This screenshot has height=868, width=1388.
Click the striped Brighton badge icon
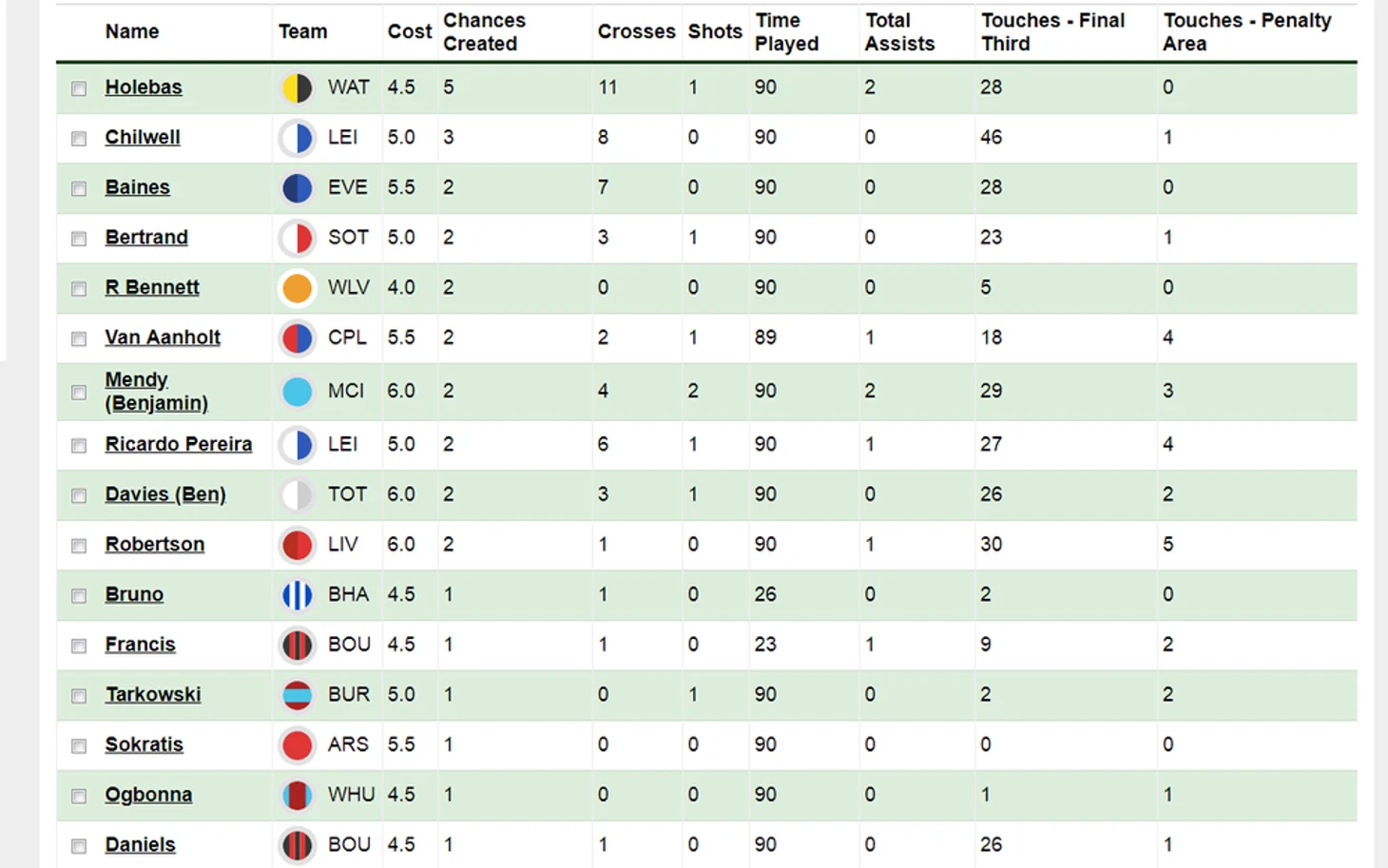[x=298, y=595]
